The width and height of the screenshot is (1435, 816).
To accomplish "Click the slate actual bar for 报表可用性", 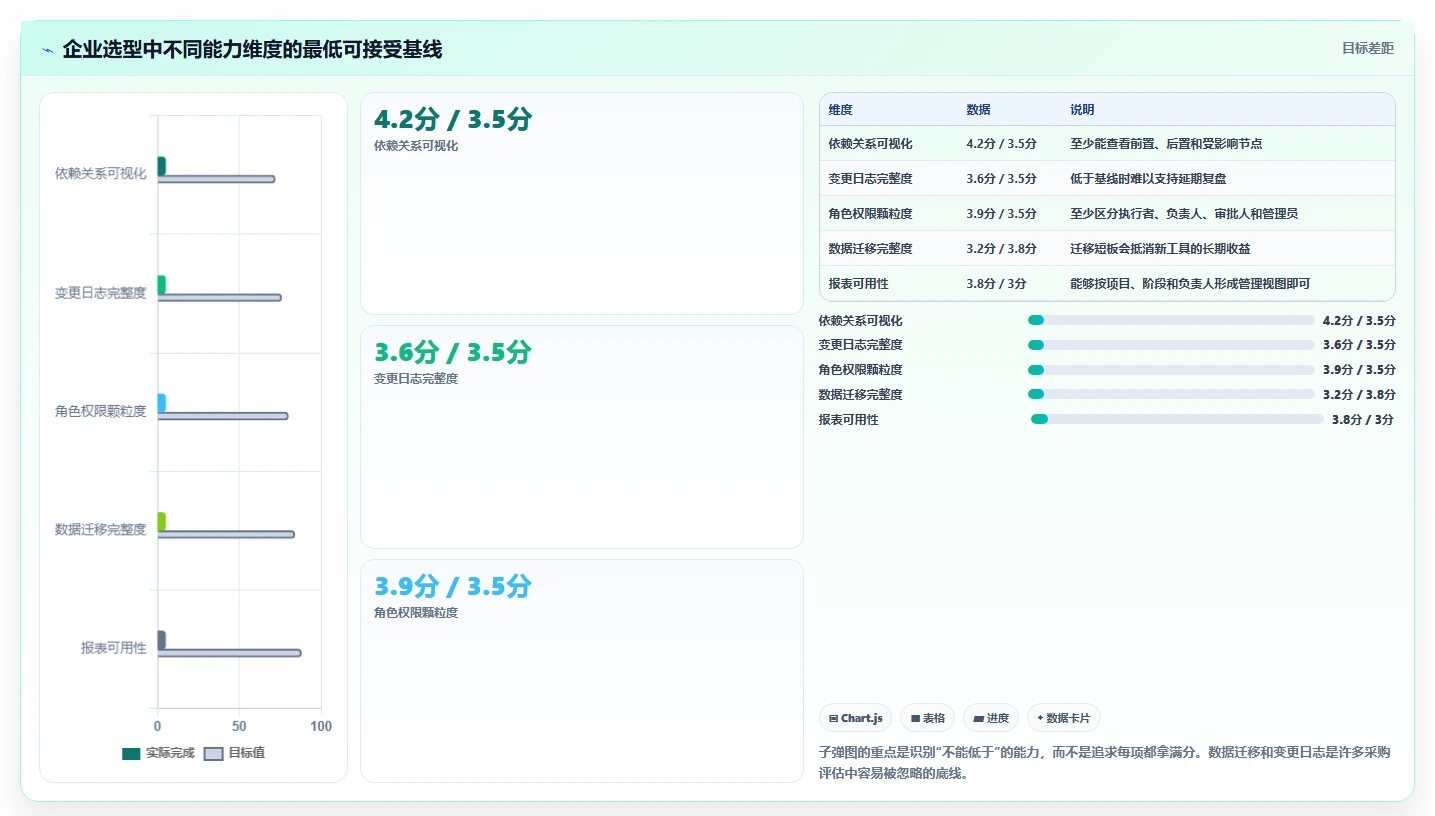I will tap(161, 640).
